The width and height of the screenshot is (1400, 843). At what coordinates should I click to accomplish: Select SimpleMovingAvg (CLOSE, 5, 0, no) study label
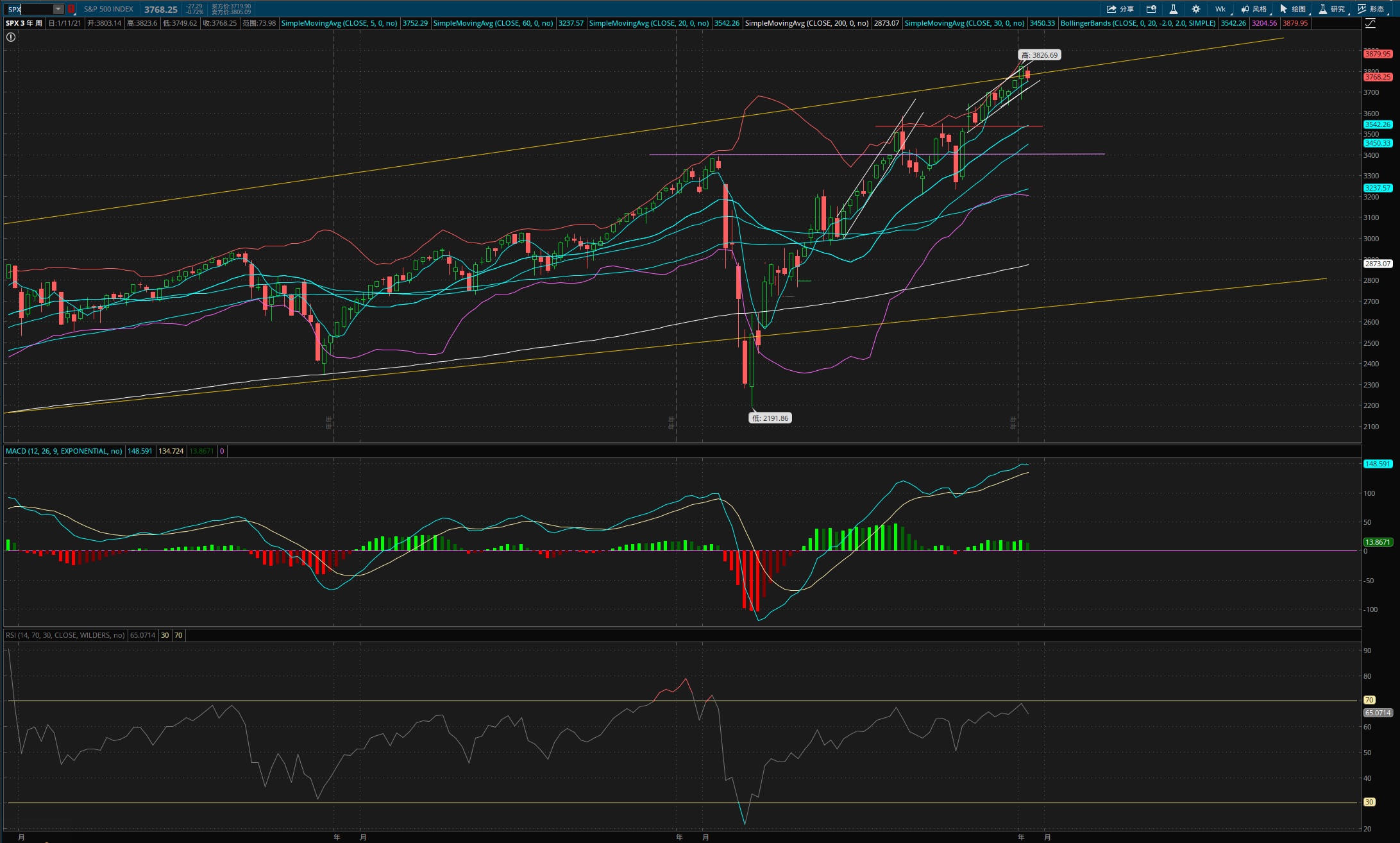339,23
